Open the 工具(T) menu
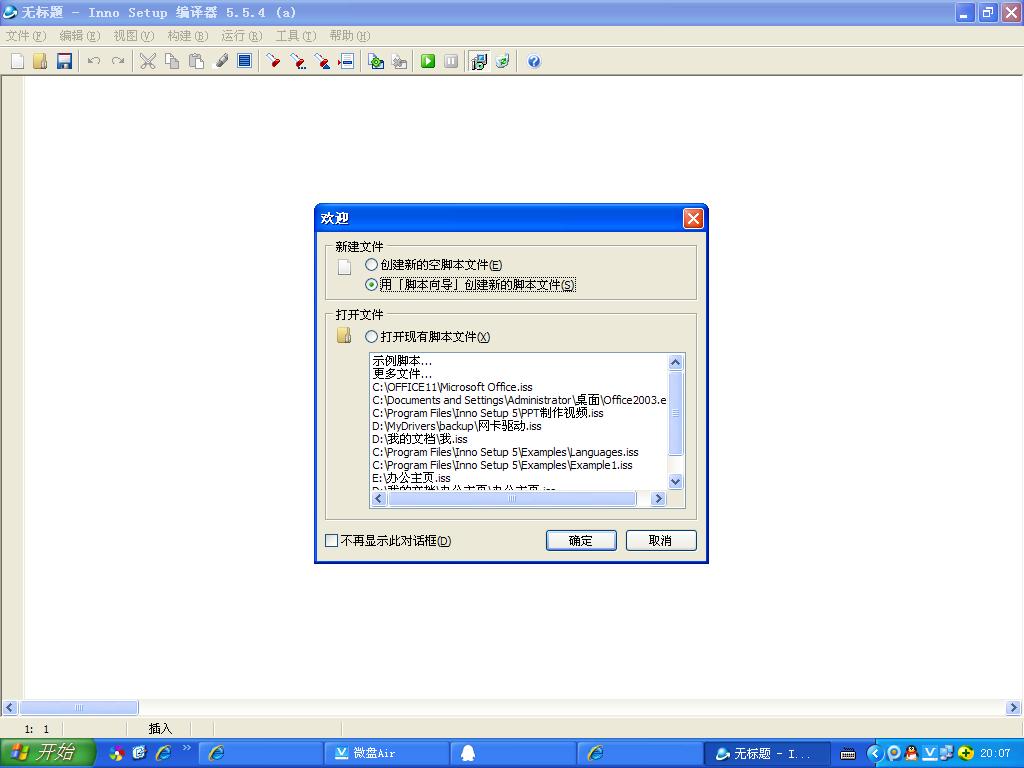The width and height of the screenshot is (1024, 768). point(296,36)
